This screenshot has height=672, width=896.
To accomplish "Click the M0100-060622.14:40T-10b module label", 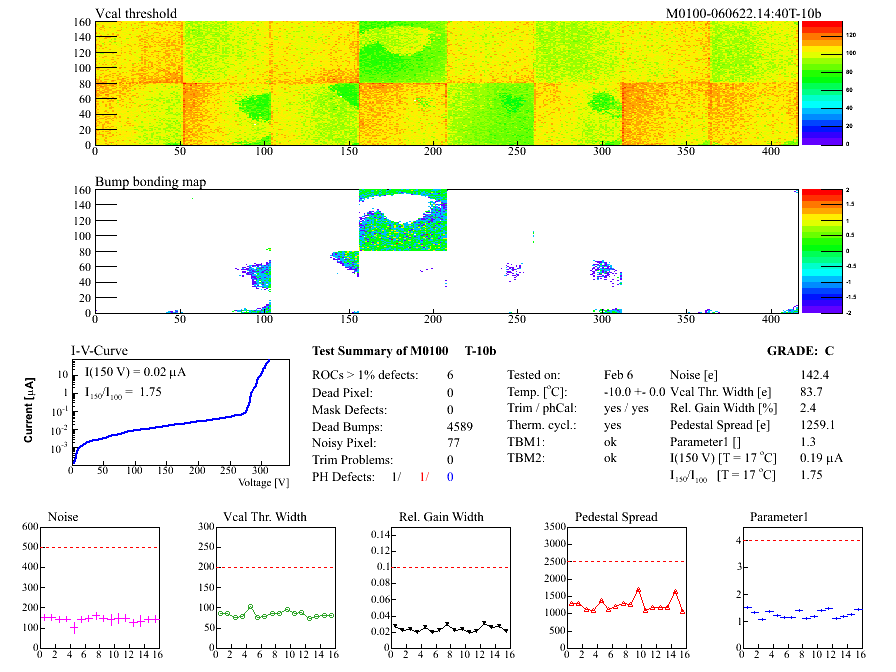I will (743, 13).
